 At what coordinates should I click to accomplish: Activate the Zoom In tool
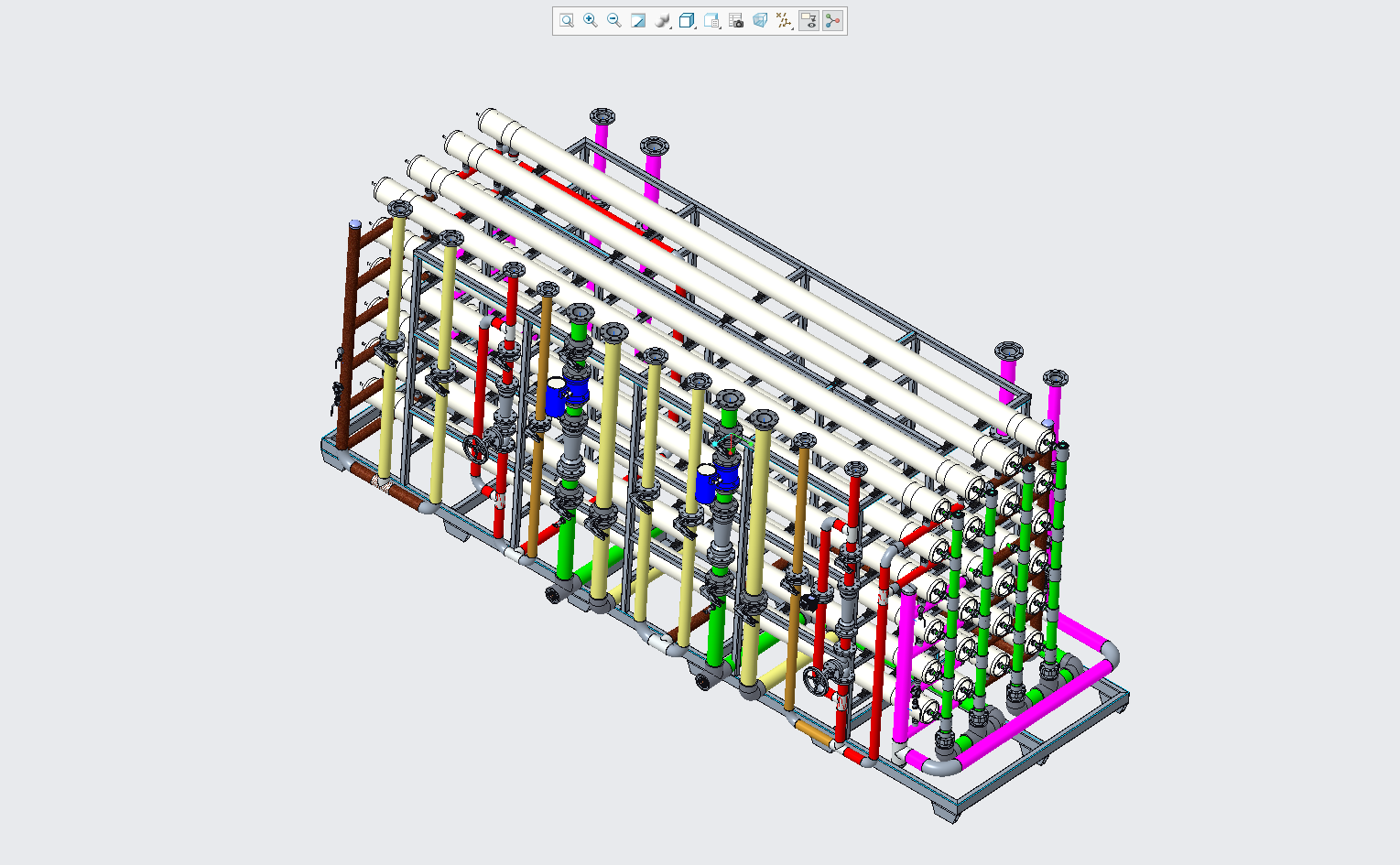(x=591, y=20)
